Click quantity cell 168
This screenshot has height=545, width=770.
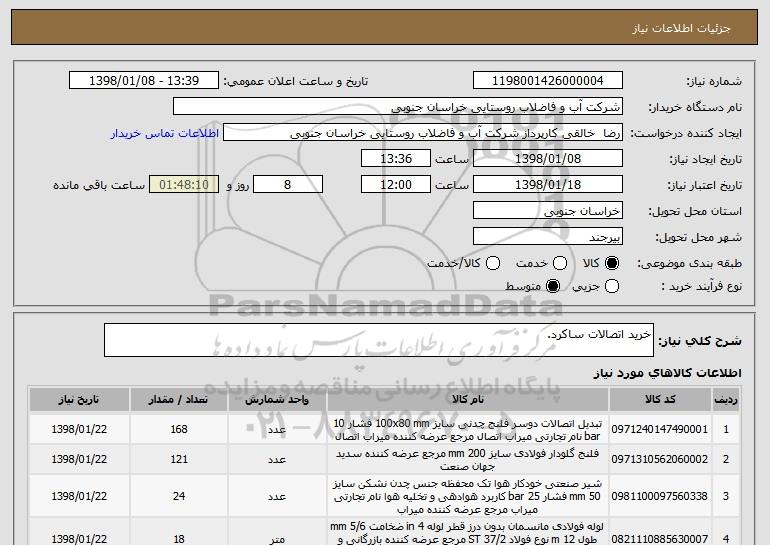tap(179, 430)
